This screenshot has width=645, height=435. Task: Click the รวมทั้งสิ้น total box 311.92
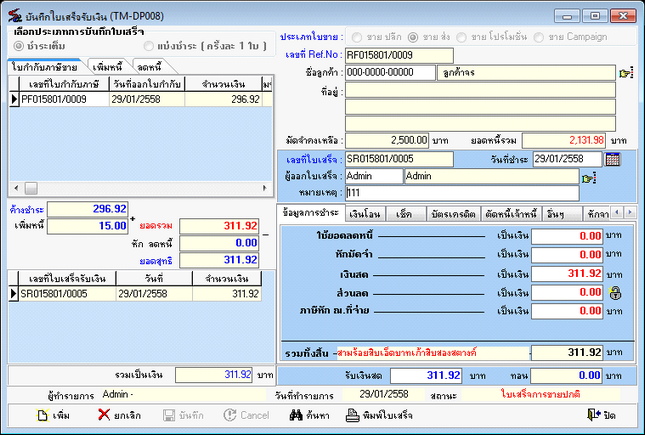tap(567, 352)
